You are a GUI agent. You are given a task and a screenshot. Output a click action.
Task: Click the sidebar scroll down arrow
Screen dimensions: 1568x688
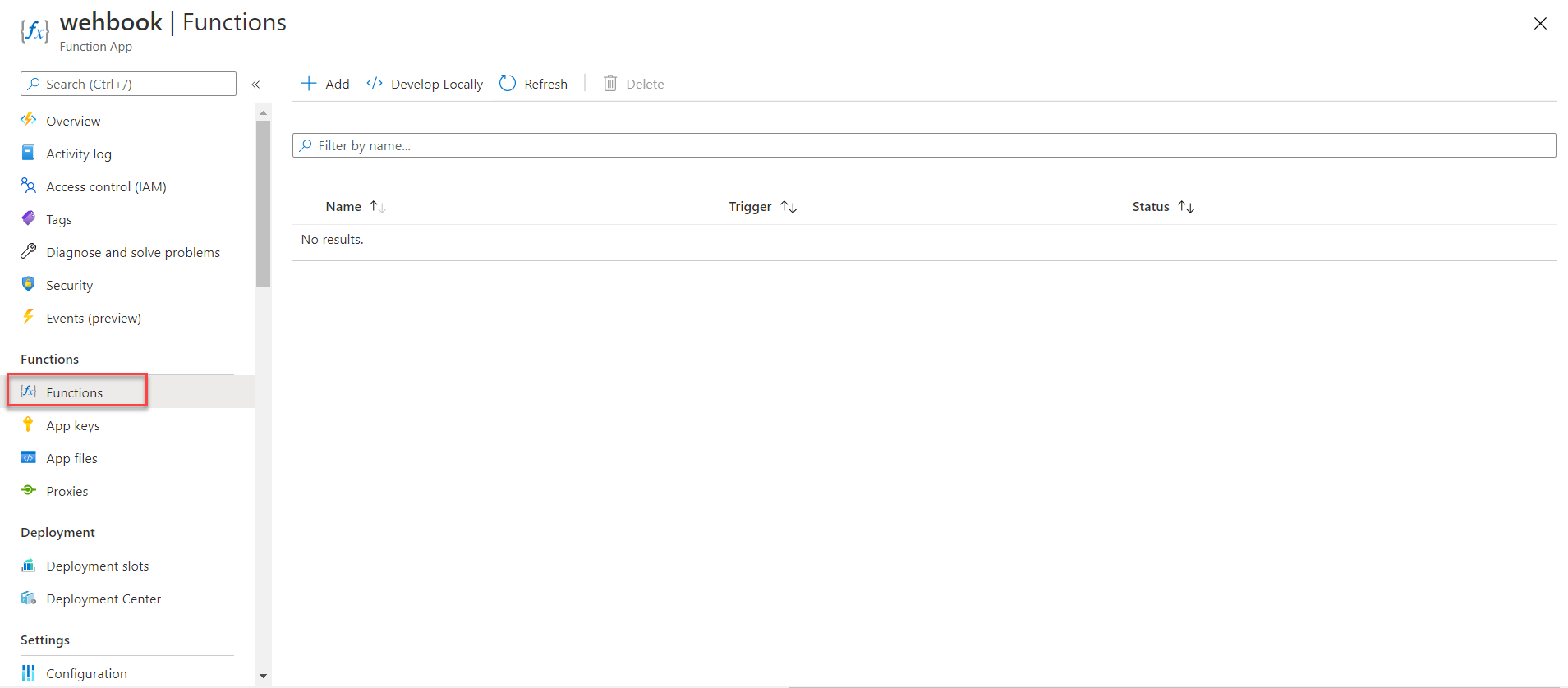(x=263, y=676)
